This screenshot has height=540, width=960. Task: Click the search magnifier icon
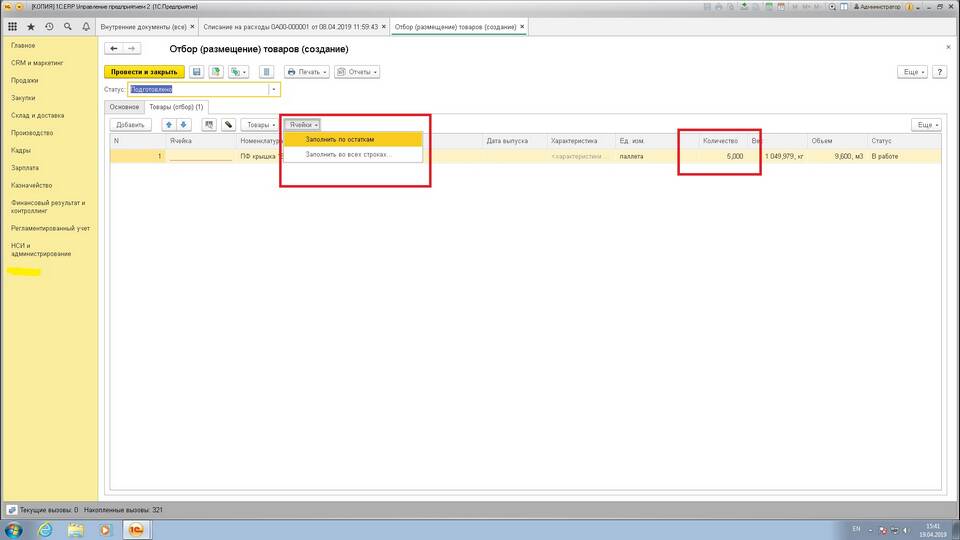(67, 26)
